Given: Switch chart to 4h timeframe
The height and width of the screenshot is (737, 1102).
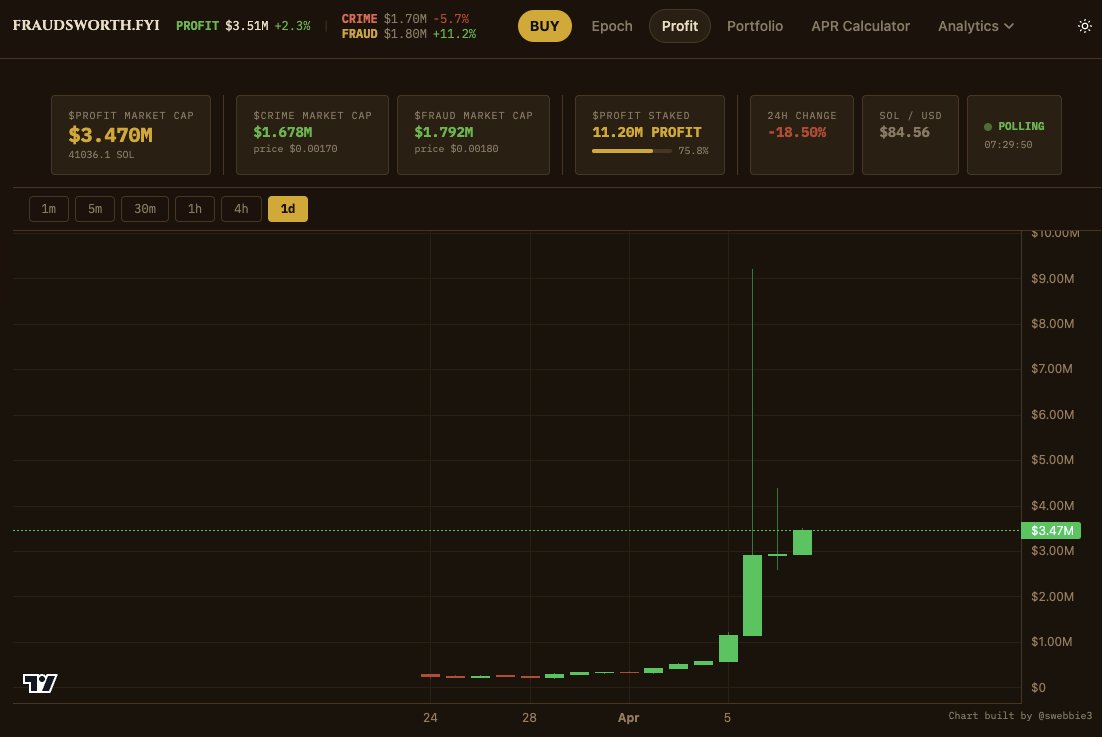Looking at the screenshot, I should (241, 209).
